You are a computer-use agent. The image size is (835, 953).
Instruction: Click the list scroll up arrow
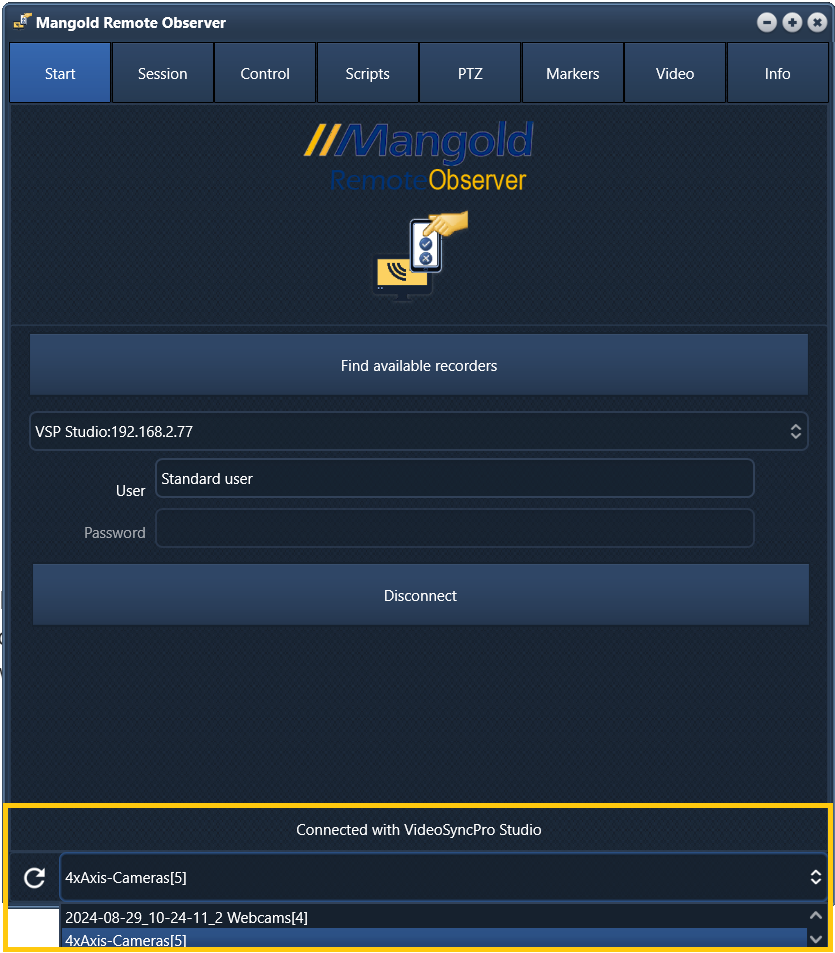816,915
